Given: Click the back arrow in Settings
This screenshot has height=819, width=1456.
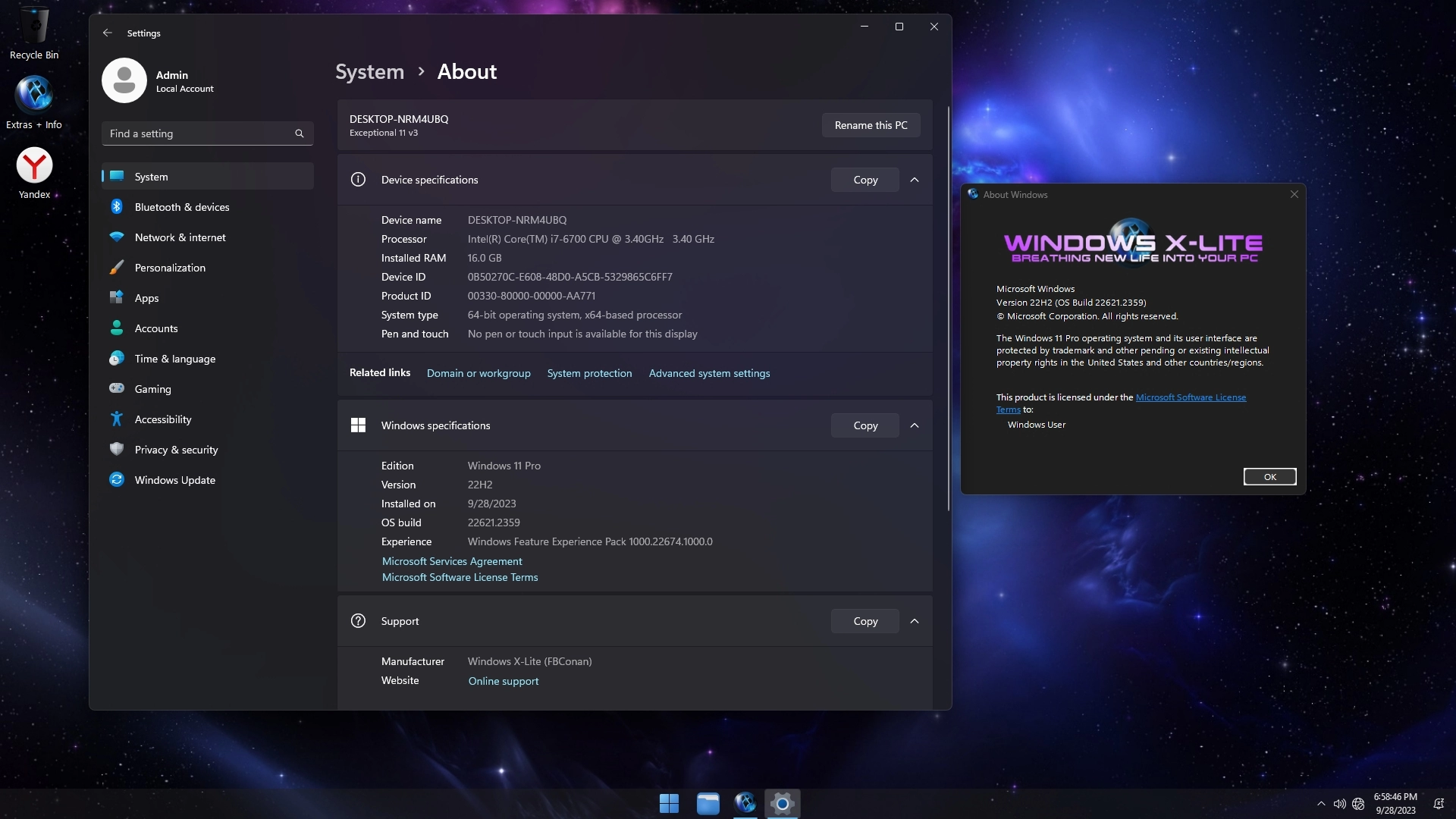Looking at the screenshot, I should [107, 33].
